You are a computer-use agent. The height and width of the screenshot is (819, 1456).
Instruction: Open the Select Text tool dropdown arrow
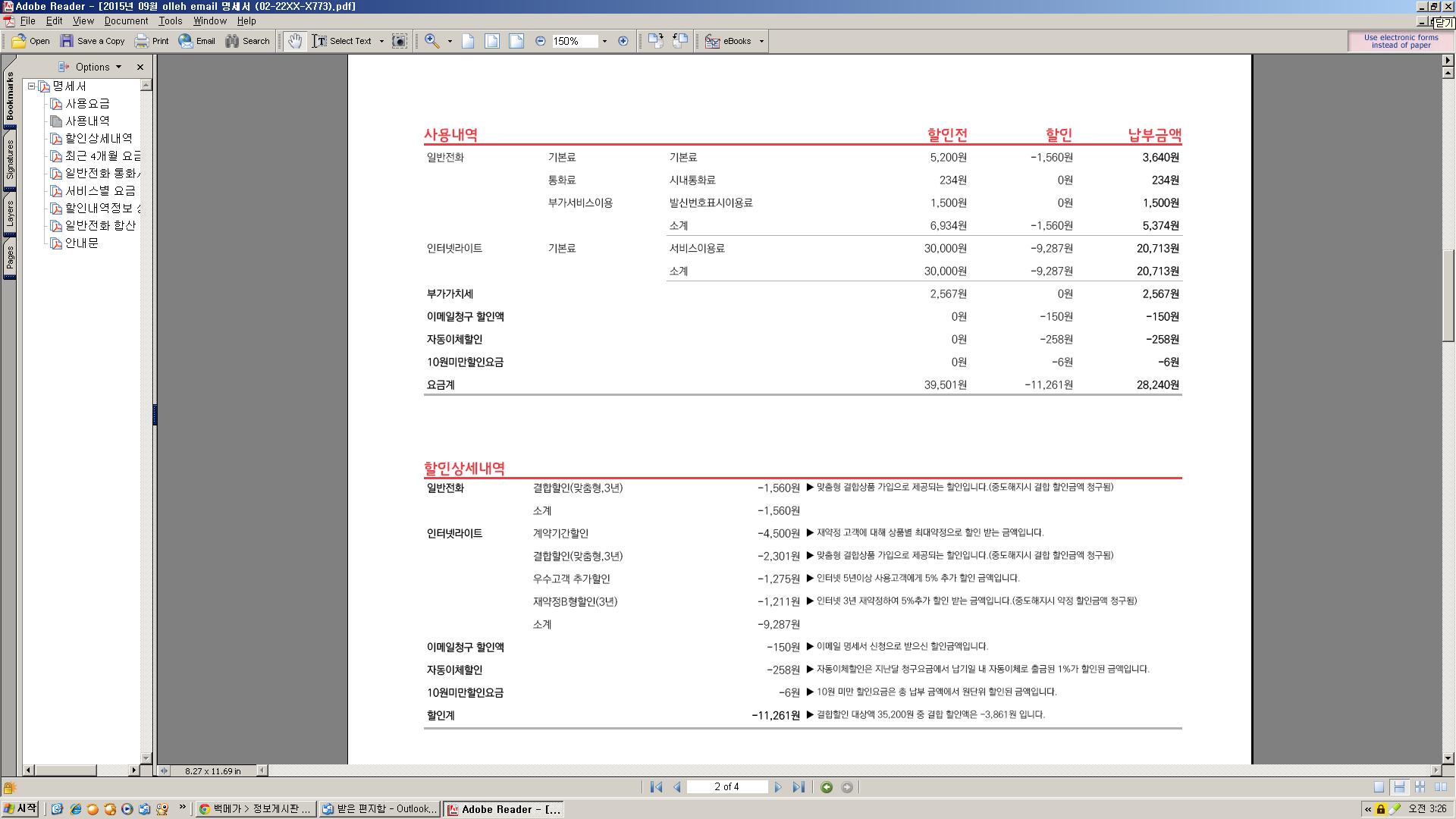[x=381, y=41]
